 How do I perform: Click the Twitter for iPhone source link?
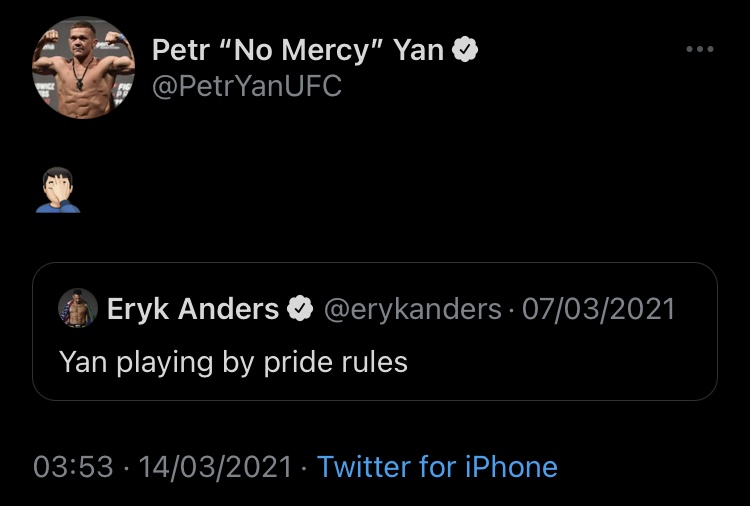pos(437,467)
